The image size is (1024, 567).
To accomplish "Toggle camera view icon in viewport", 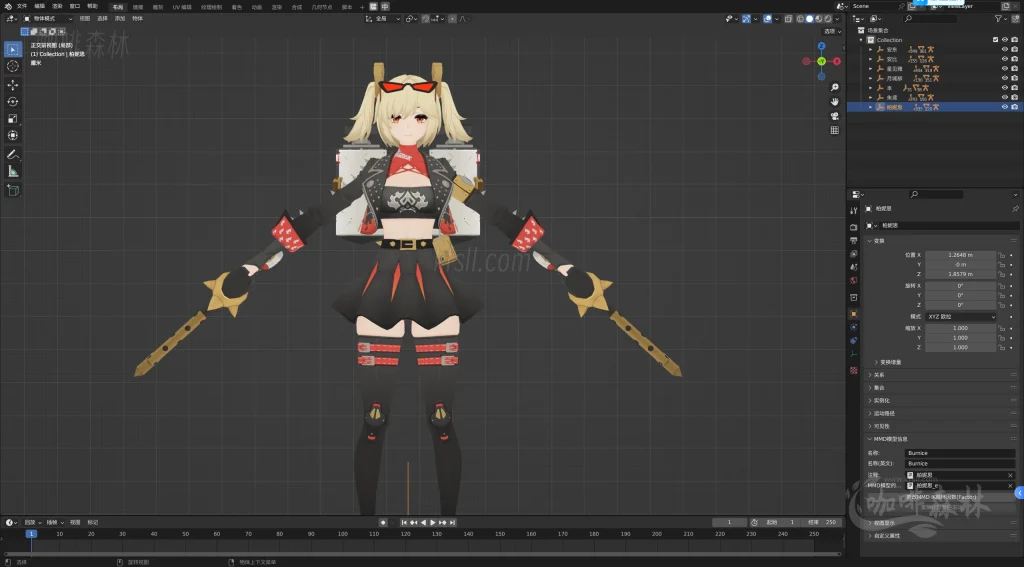I will coord(835,116).
